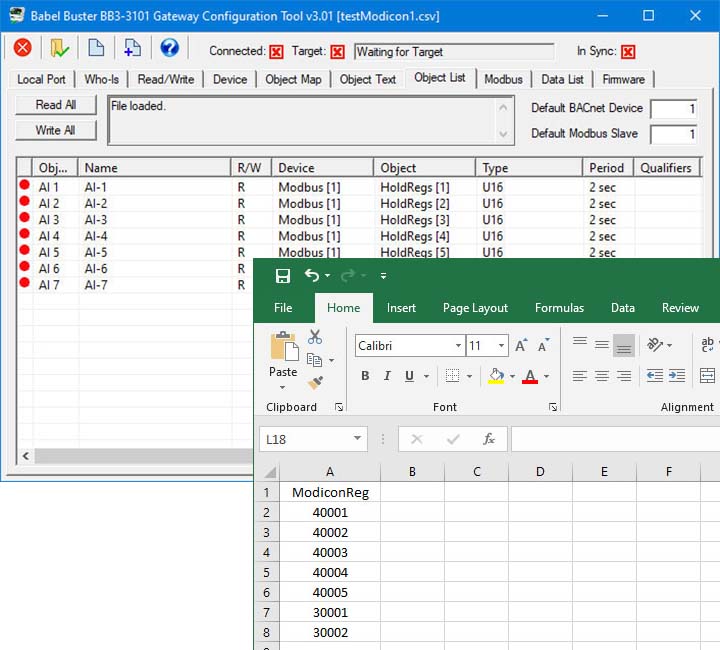This screenshot has width=720, height=650.
Task: Click the Orientation angled text icon
Action: 654,344
